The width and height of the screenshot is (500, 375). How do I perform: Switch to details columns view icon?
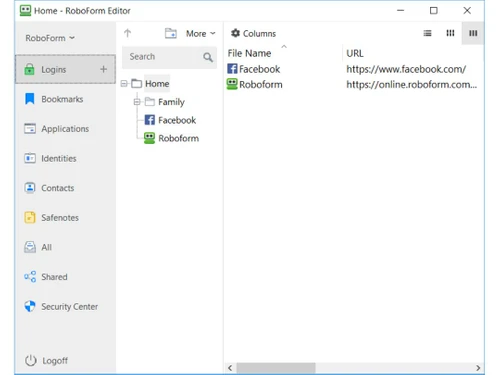tap(473, 33)
